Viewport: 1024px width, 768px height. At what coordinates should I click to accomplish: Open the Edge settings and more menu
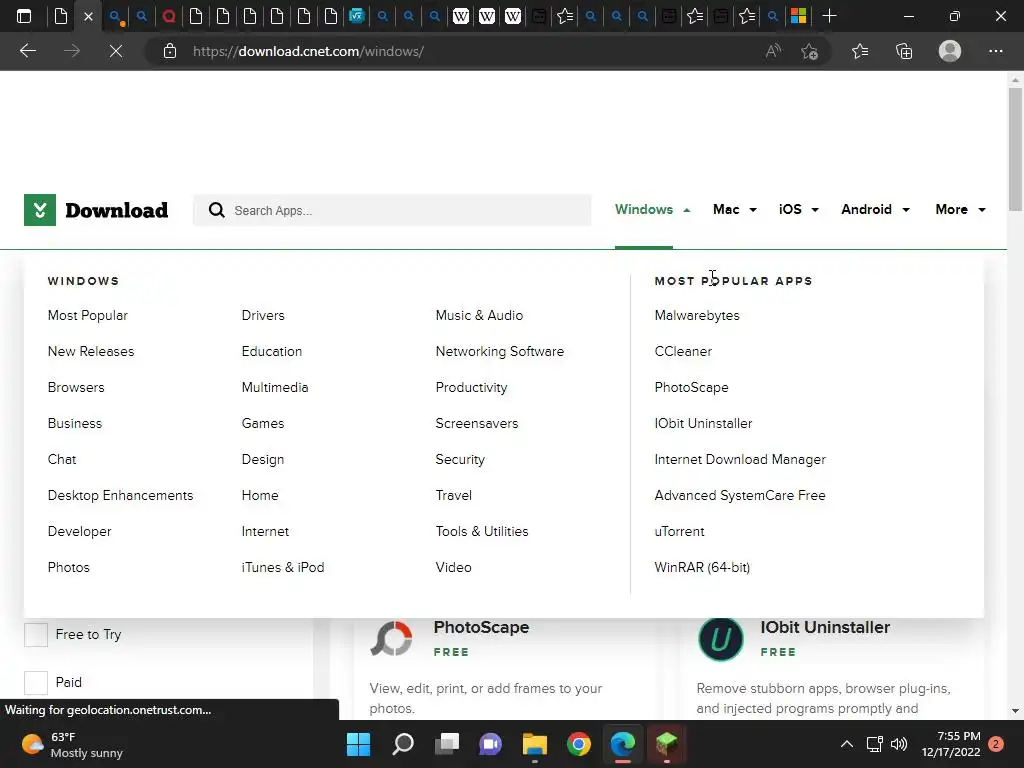995,51
